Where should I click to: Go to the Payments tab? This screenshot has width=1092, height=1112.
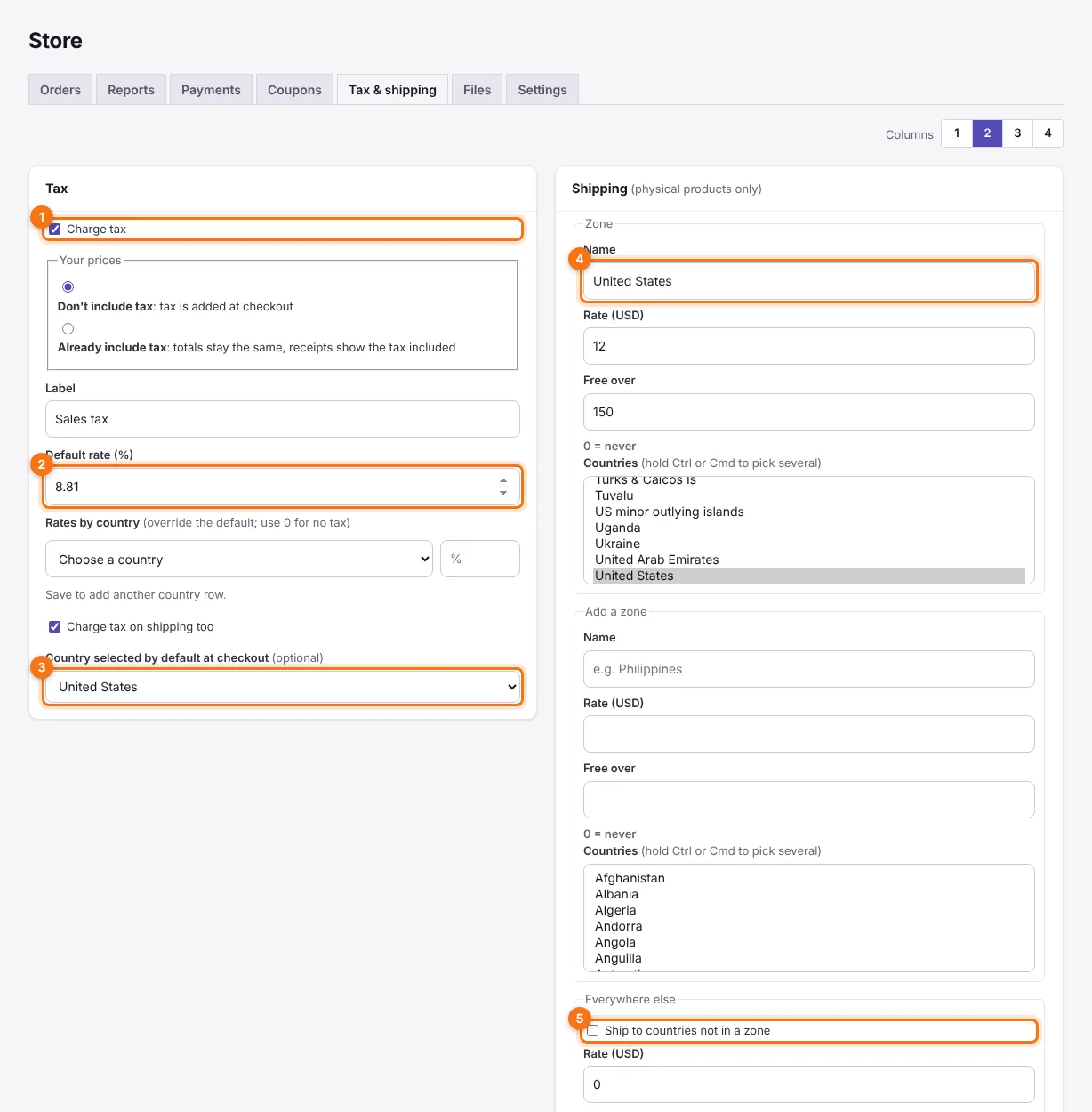211,90
